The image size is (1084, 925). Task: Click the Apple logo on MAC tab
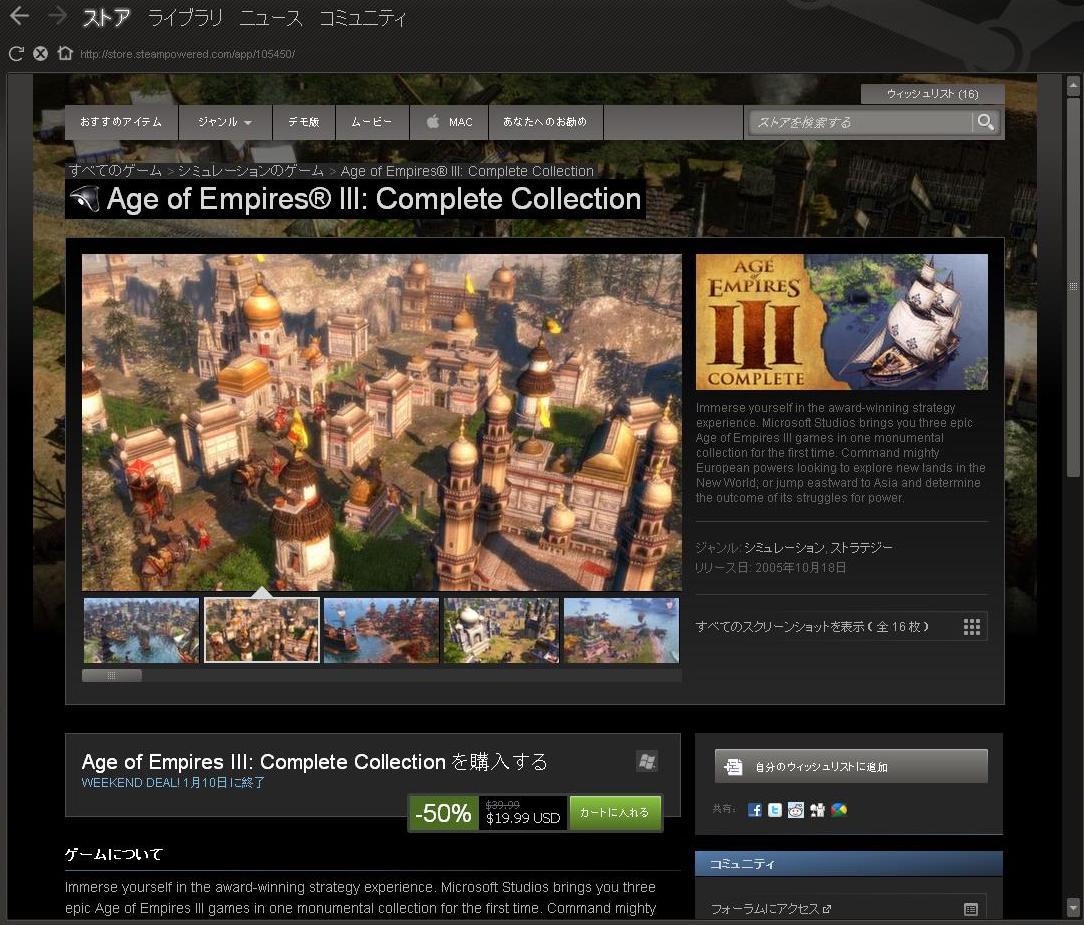[433, 122]
